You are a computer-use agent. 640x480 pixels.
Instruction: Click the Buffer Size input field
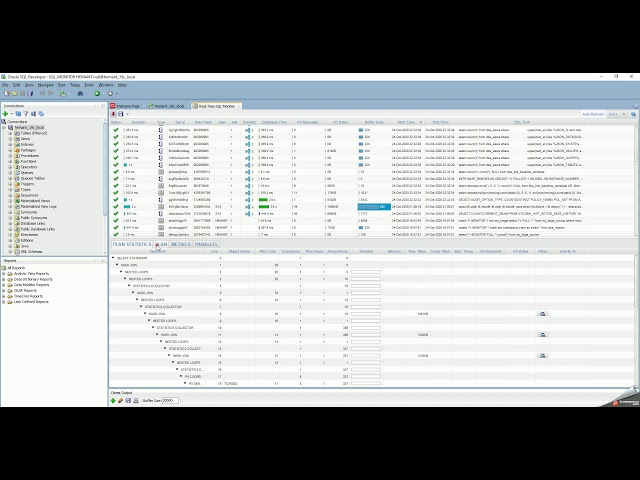click(170, 401)
